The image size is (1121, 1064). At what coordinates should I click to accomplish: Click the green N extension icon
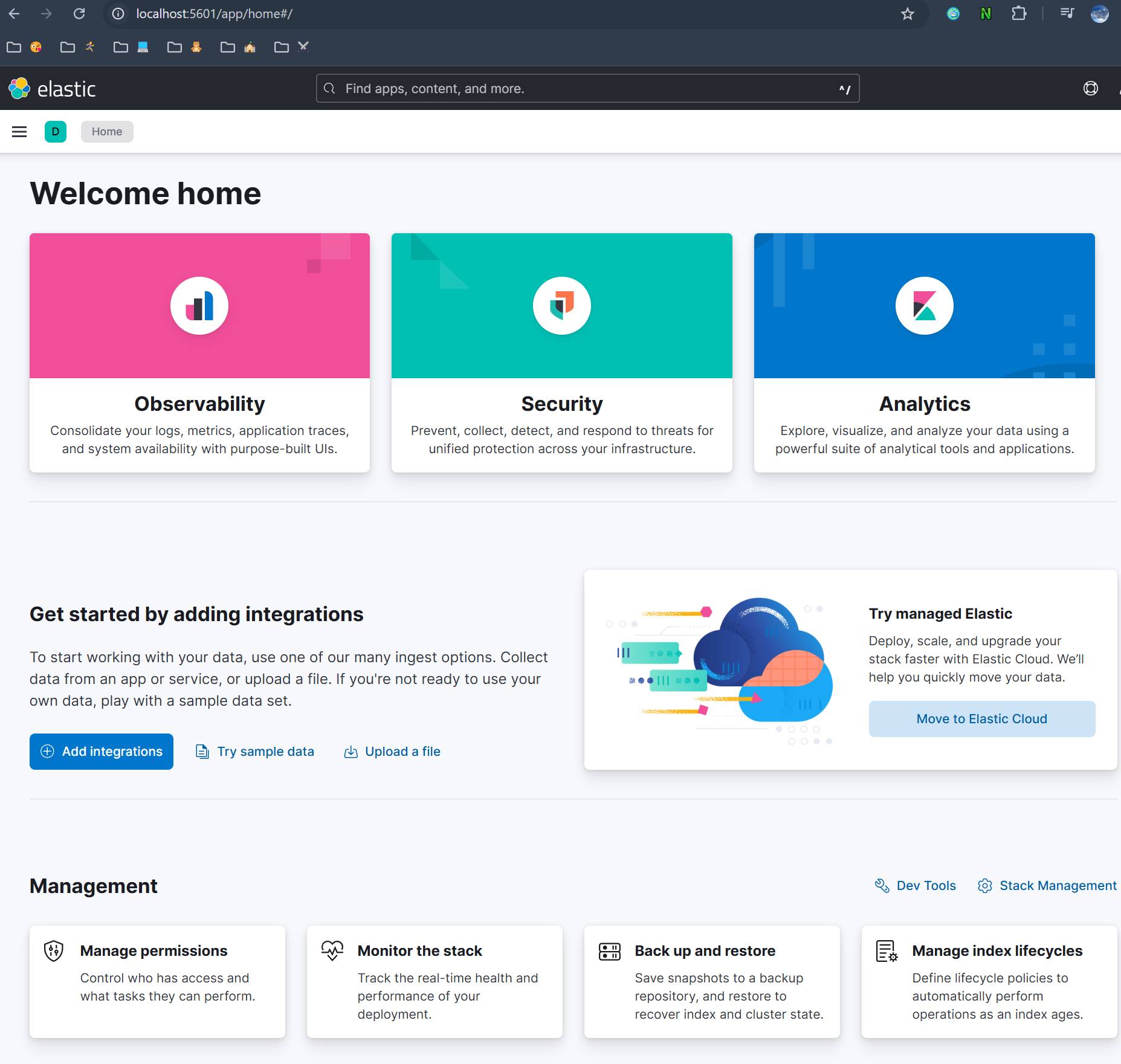(986, 13)
